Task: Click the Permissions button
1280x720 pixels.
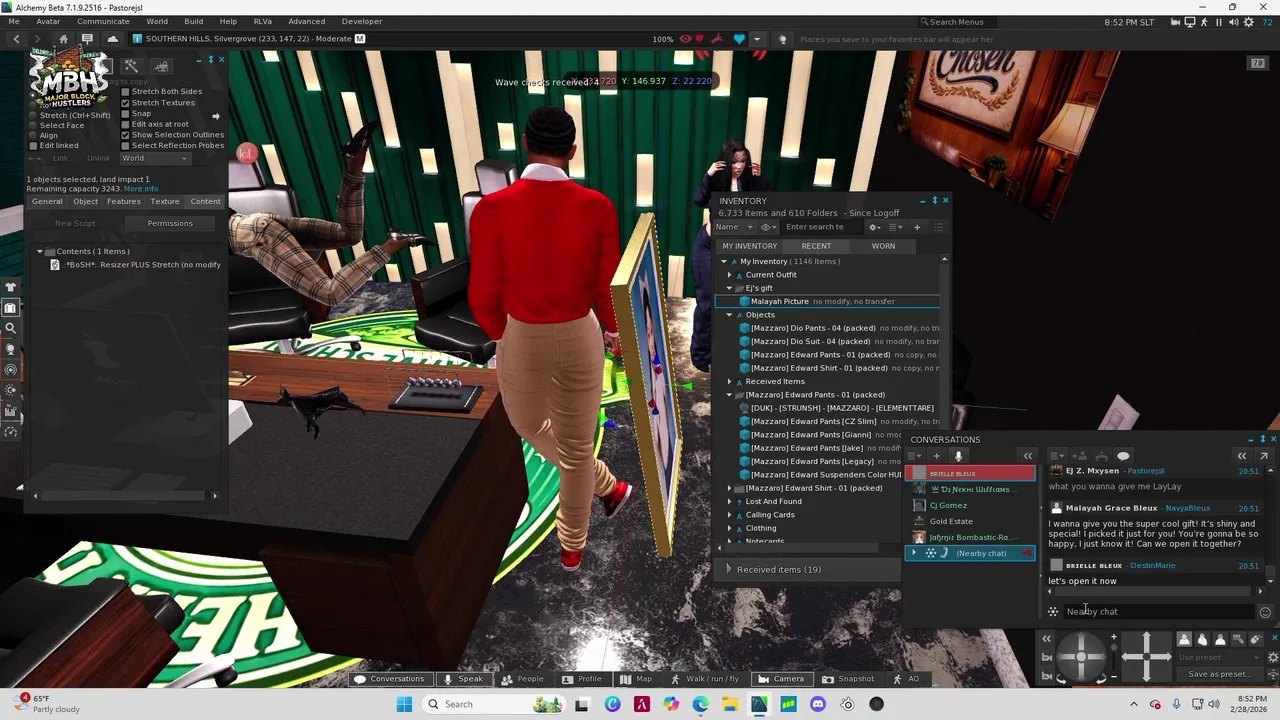Action: [170, 223]
